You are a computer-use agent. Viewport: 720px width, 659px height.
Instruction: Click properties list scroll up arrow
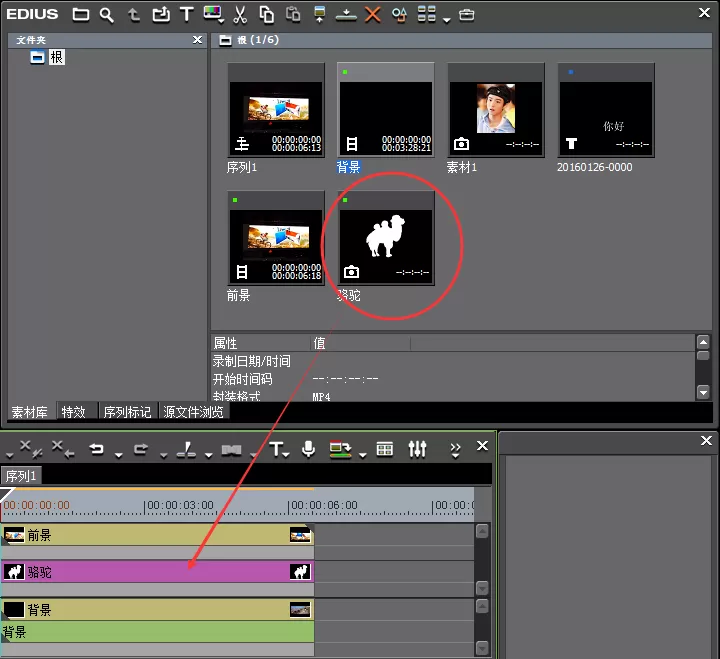click(703, 342)
